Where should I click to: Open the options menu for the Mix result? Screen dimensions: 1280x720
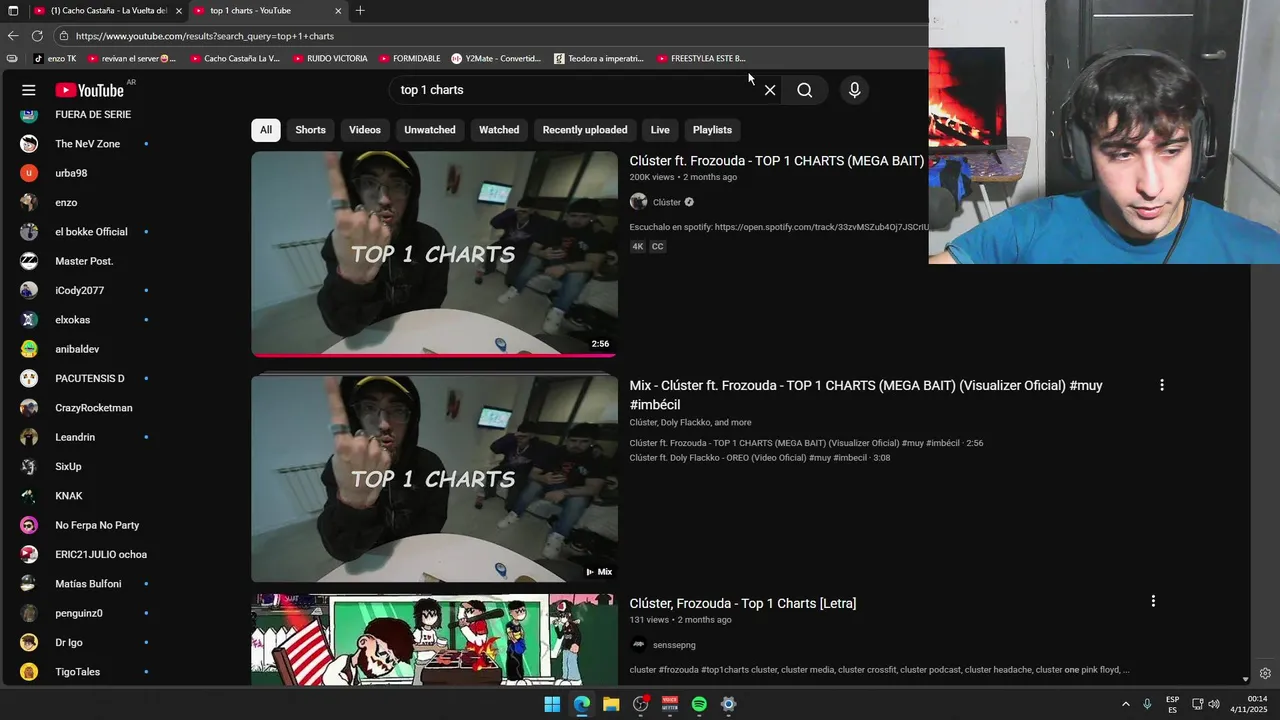[x=1161, y=385]
